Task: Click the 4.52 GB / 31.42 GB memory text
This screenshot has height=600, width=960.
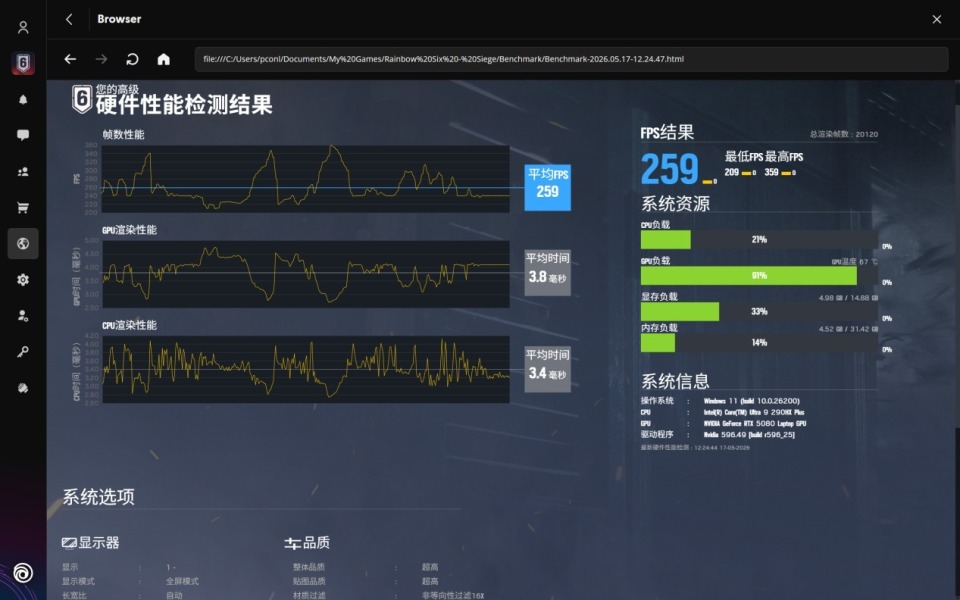Action: (x=848, y=329)
